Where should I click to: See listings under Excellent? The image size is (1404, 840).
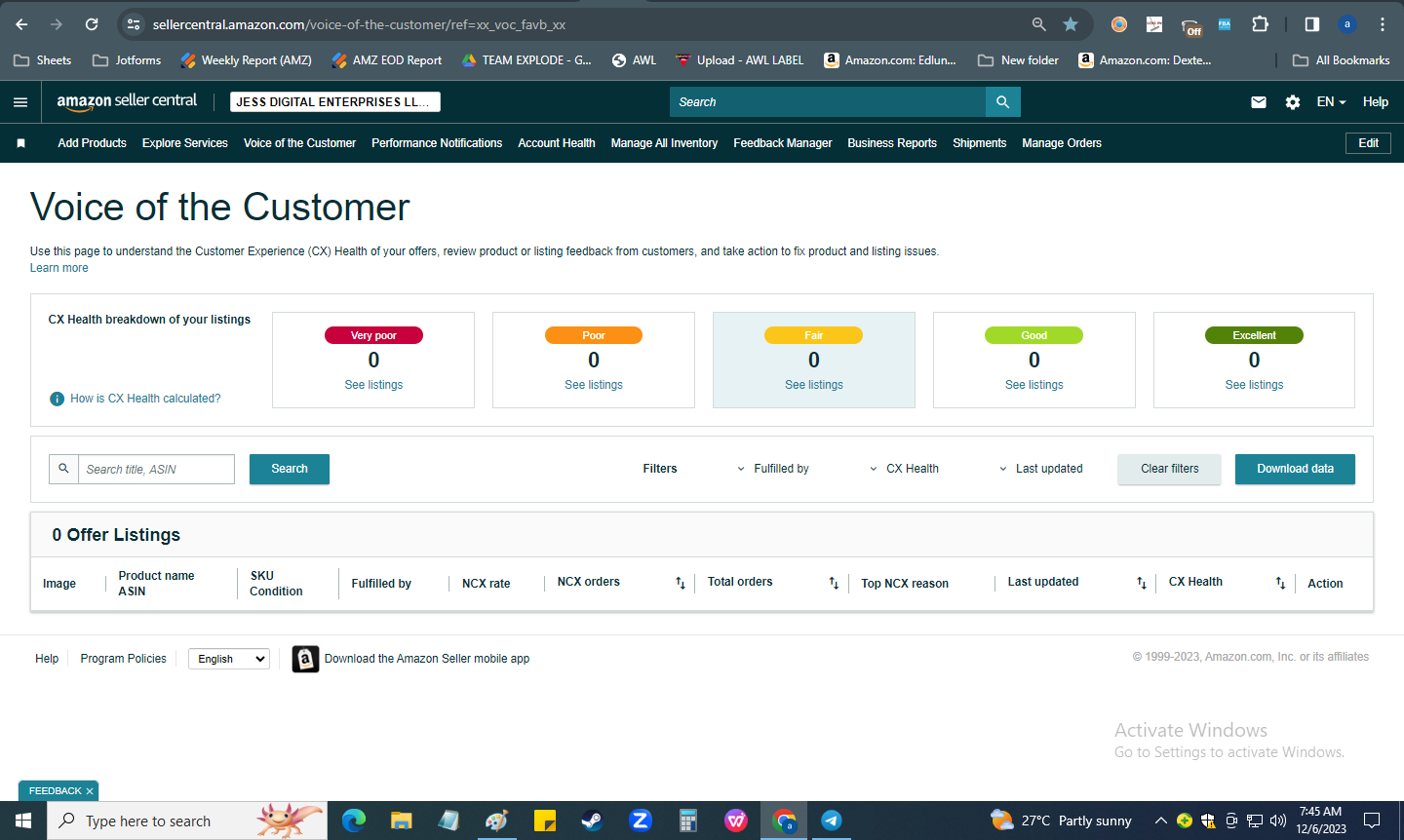tap(1255, 385)
